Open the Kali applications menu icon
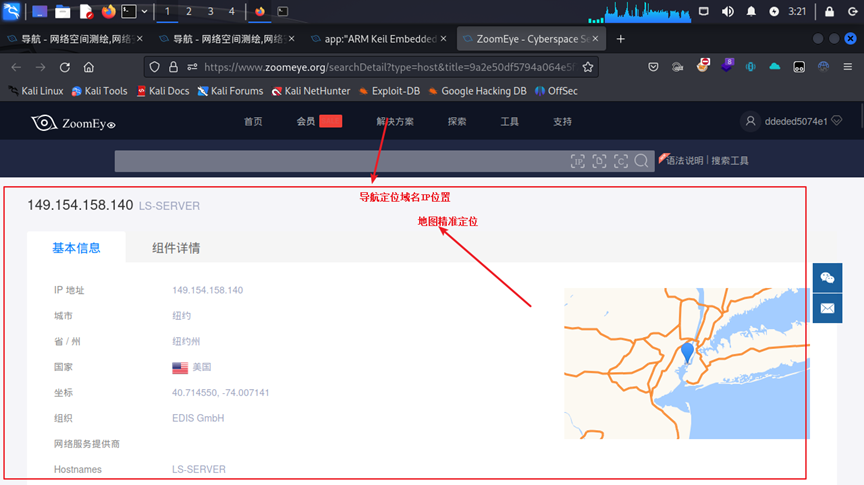This screenshot has height=485, width=864. coord(12,11)
